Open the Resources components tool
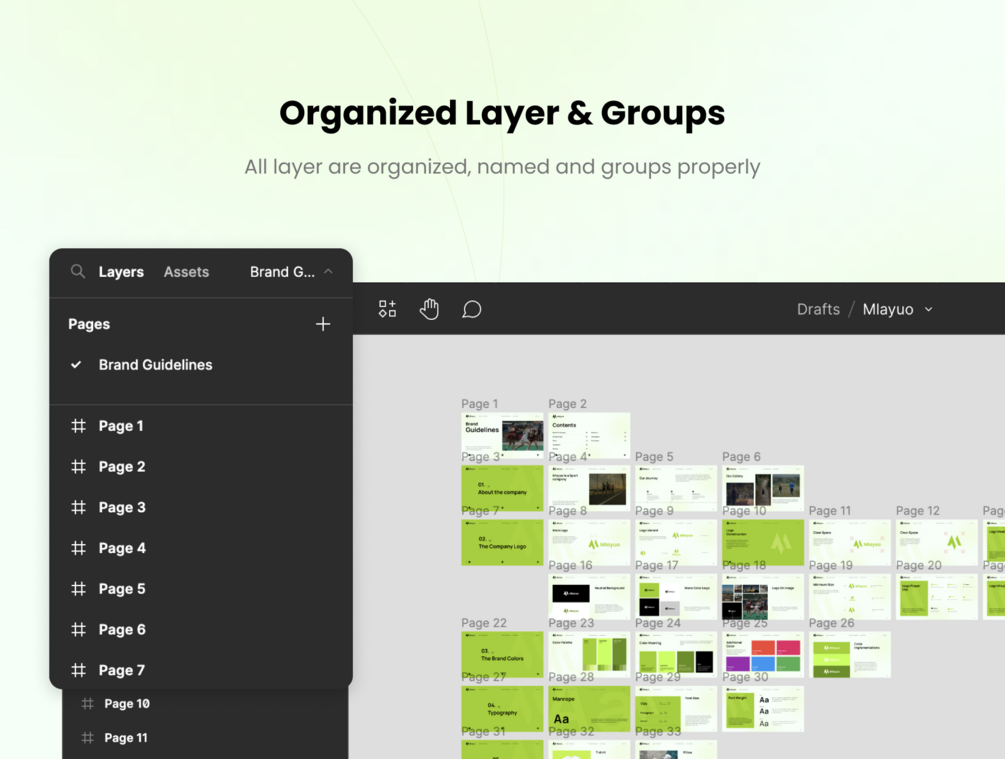Screen dimensions: 1005x759 (x=387, y=309)
